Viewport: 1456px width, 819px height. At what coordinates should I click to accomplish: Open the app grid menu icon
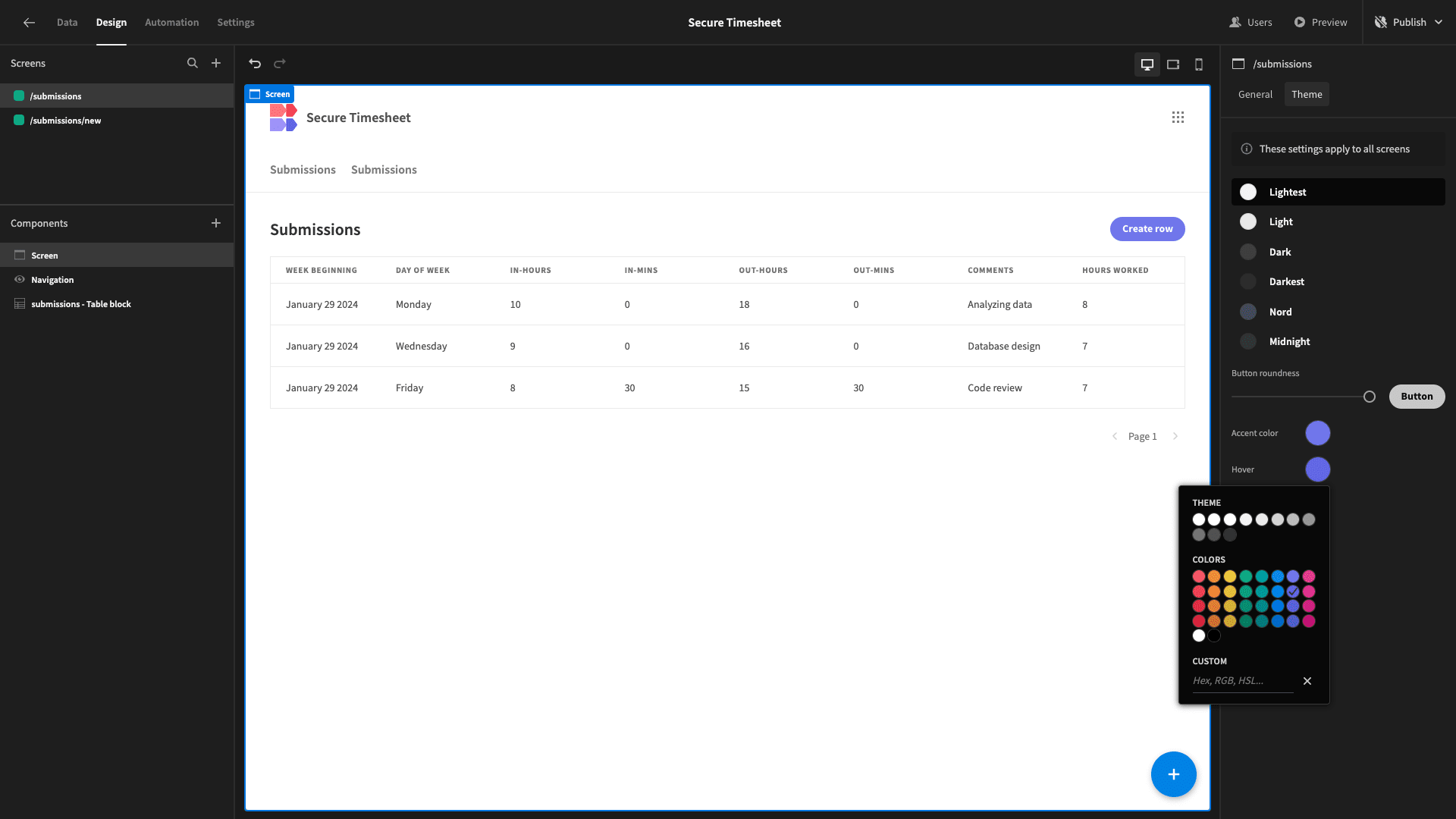pos(1178,118)
